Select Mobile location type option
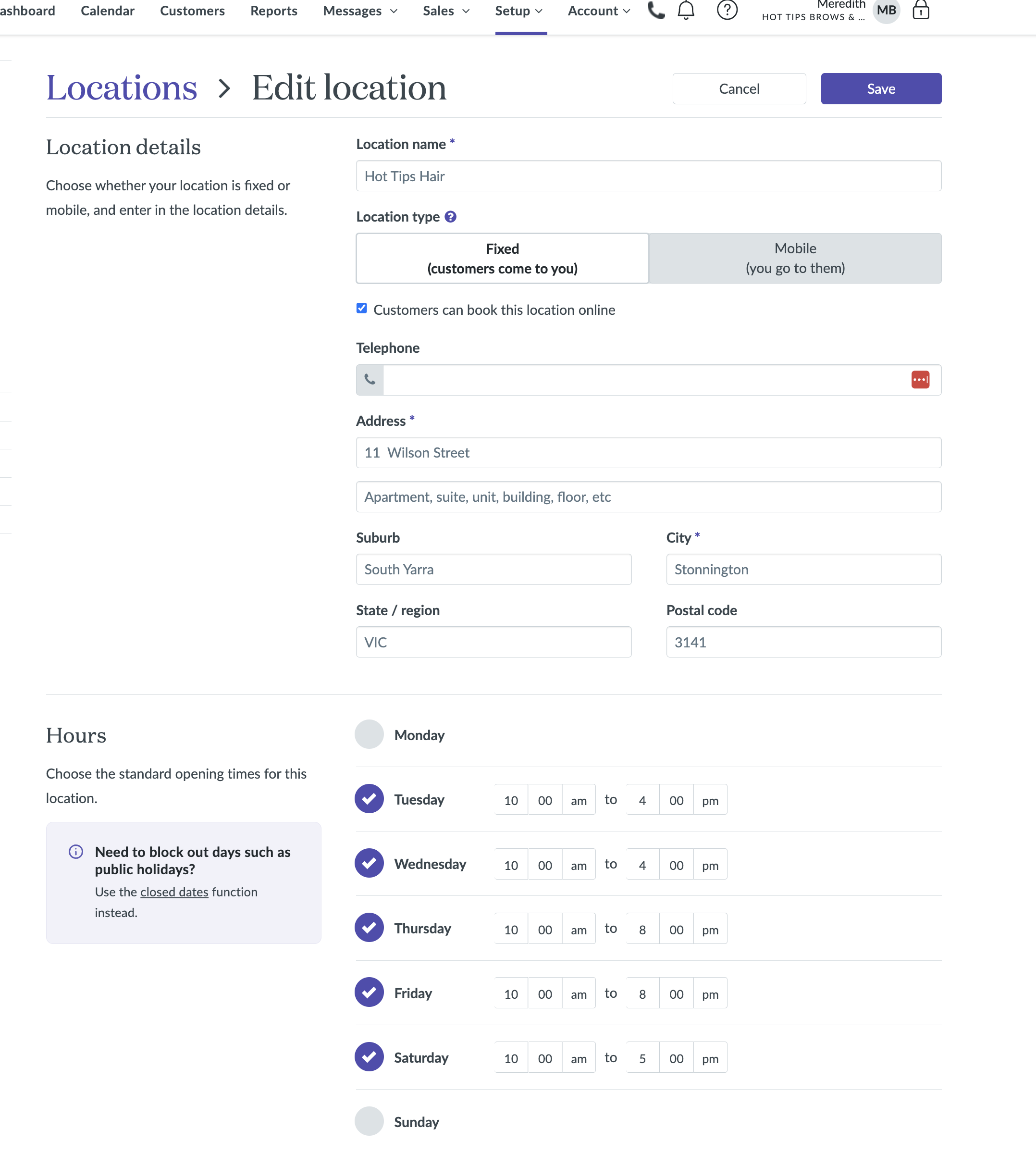 click(795, 259)
